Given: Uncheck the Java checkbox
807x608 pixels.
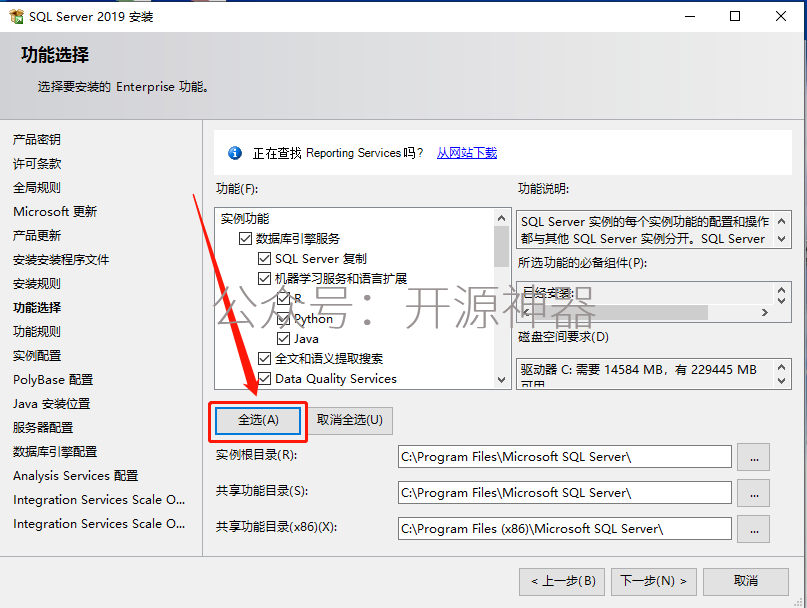Looking at the screenshot, I should click(284, 339).
